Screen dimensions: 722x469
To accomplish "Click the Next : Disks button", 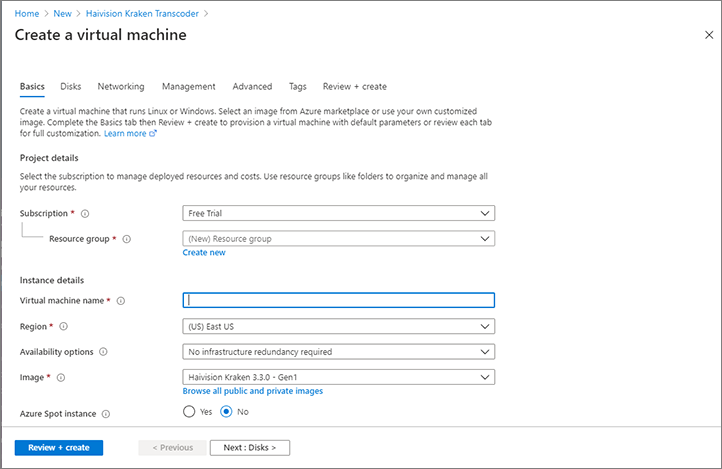I will 249,447.
